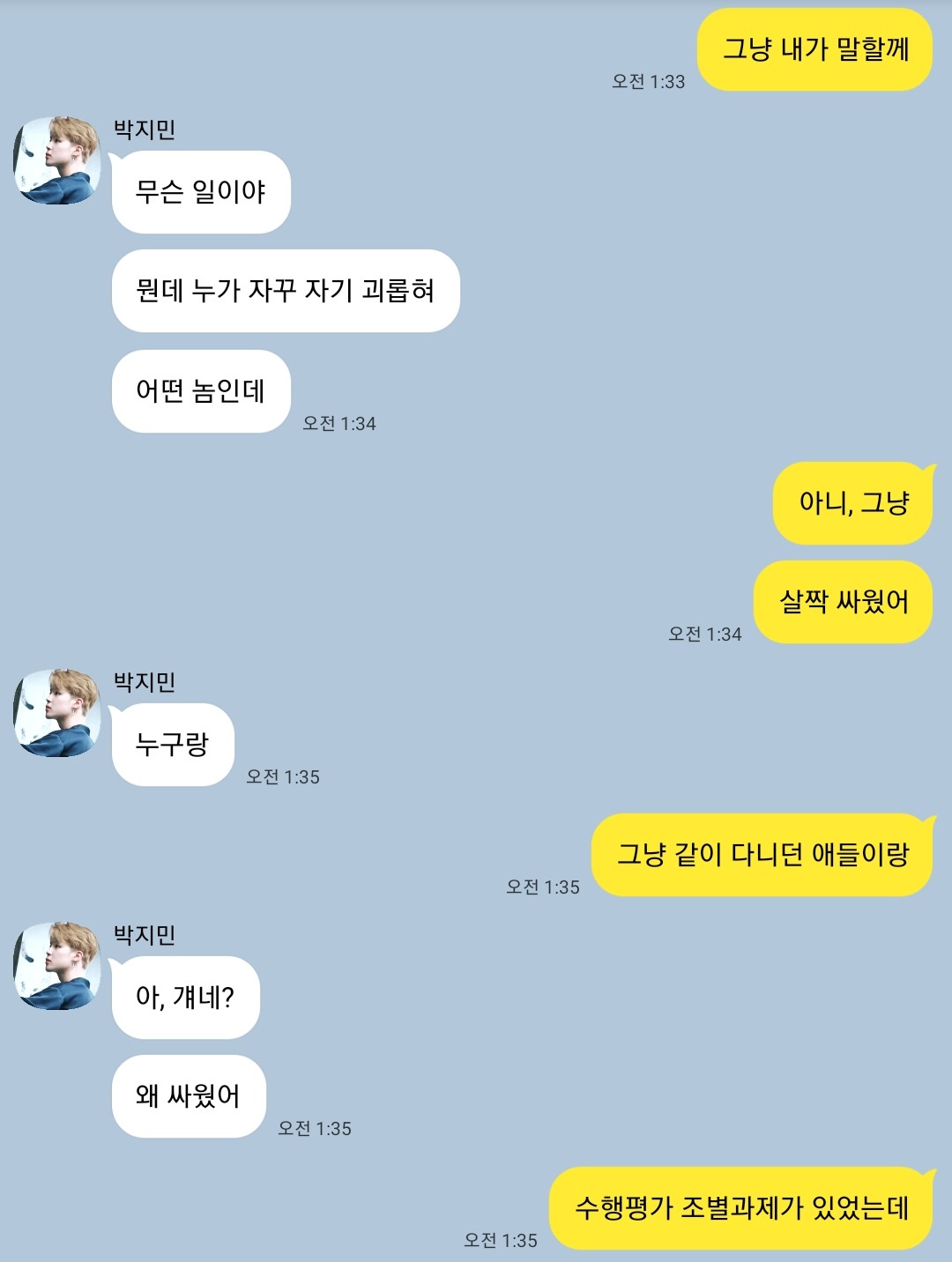This screenshot has height=1262, width=952.
Task: Tap message '그냥 같이 다니던 애들이랑'
Action: pyautogui.click(x=762, y=855)
